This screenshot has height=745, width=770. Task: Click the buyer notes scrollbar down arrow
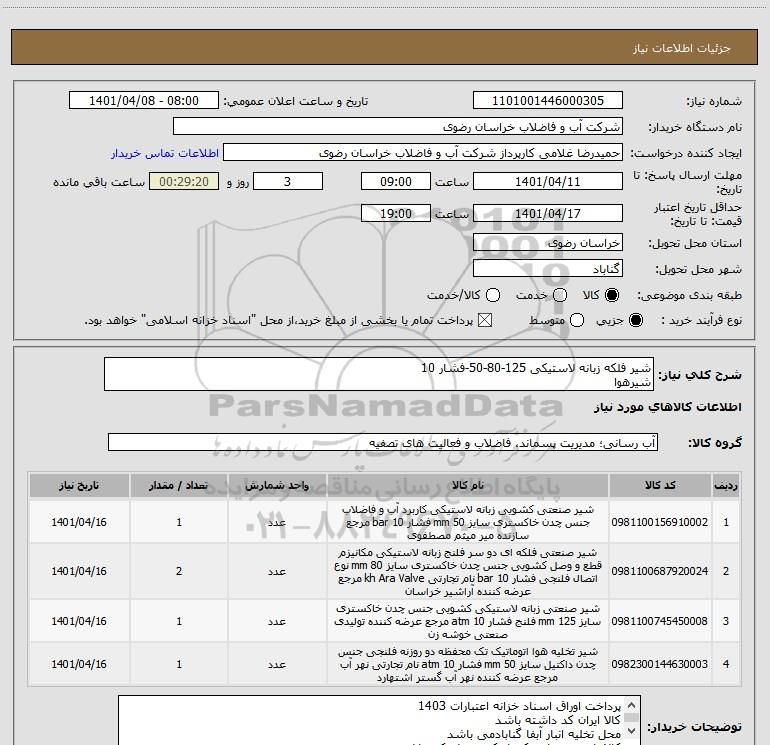632,730
